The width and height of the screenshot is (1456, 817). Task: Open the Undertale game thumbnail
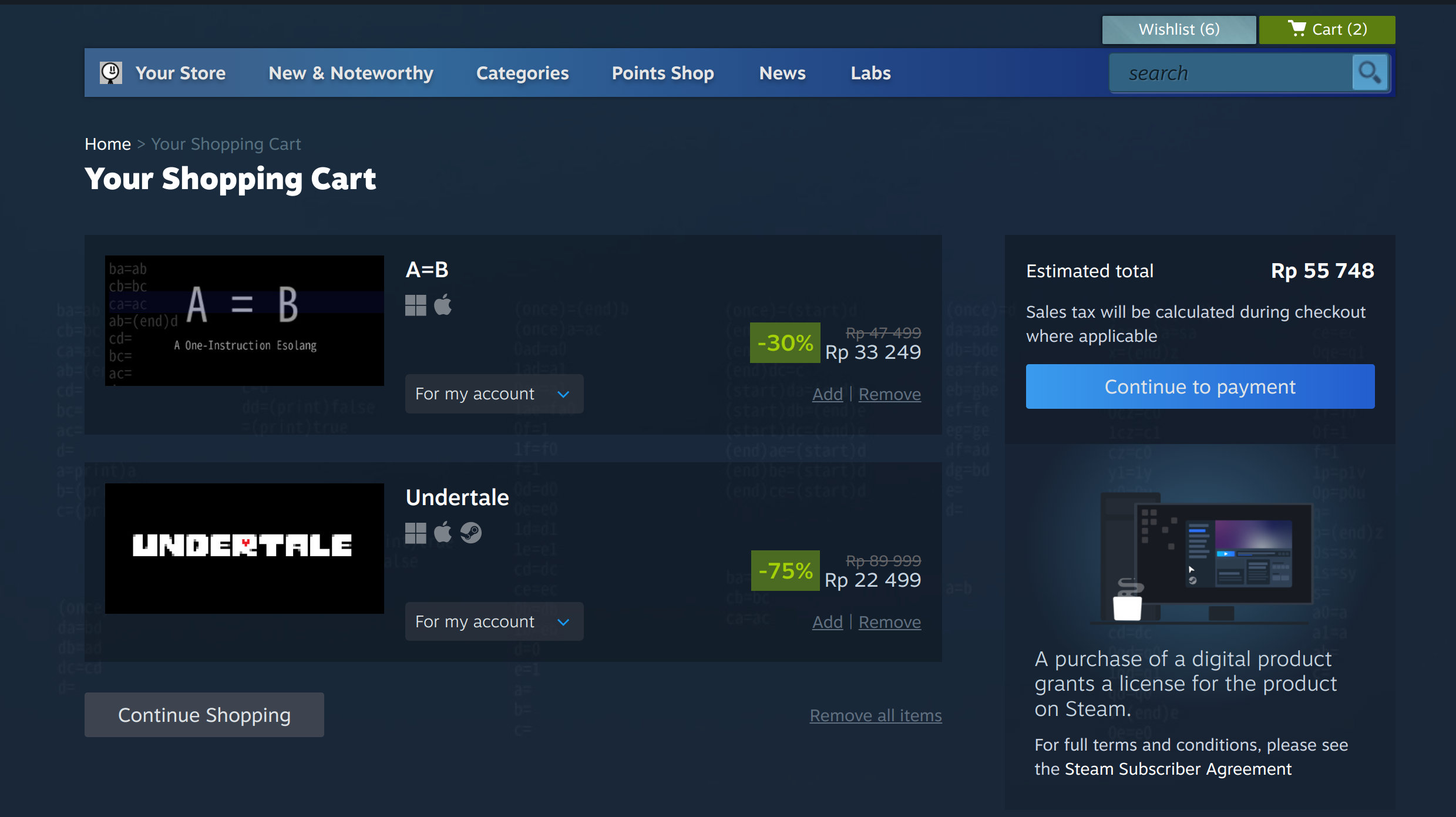[244, 549]
